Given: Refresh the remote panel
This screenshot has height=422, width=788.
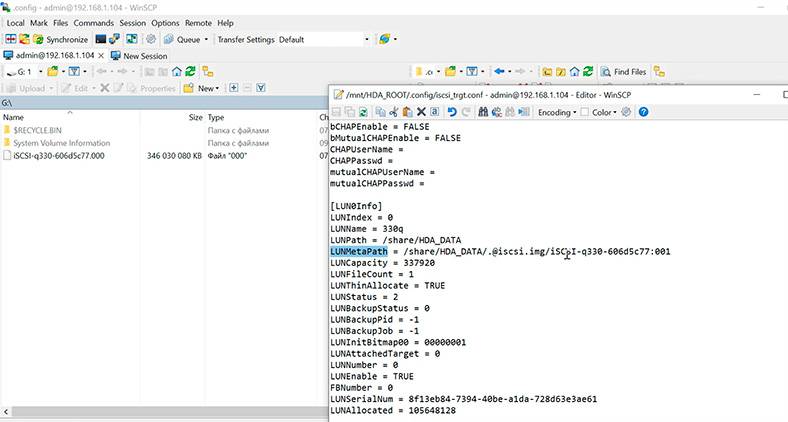Looking at the screenshot, I should click(588, 71).
